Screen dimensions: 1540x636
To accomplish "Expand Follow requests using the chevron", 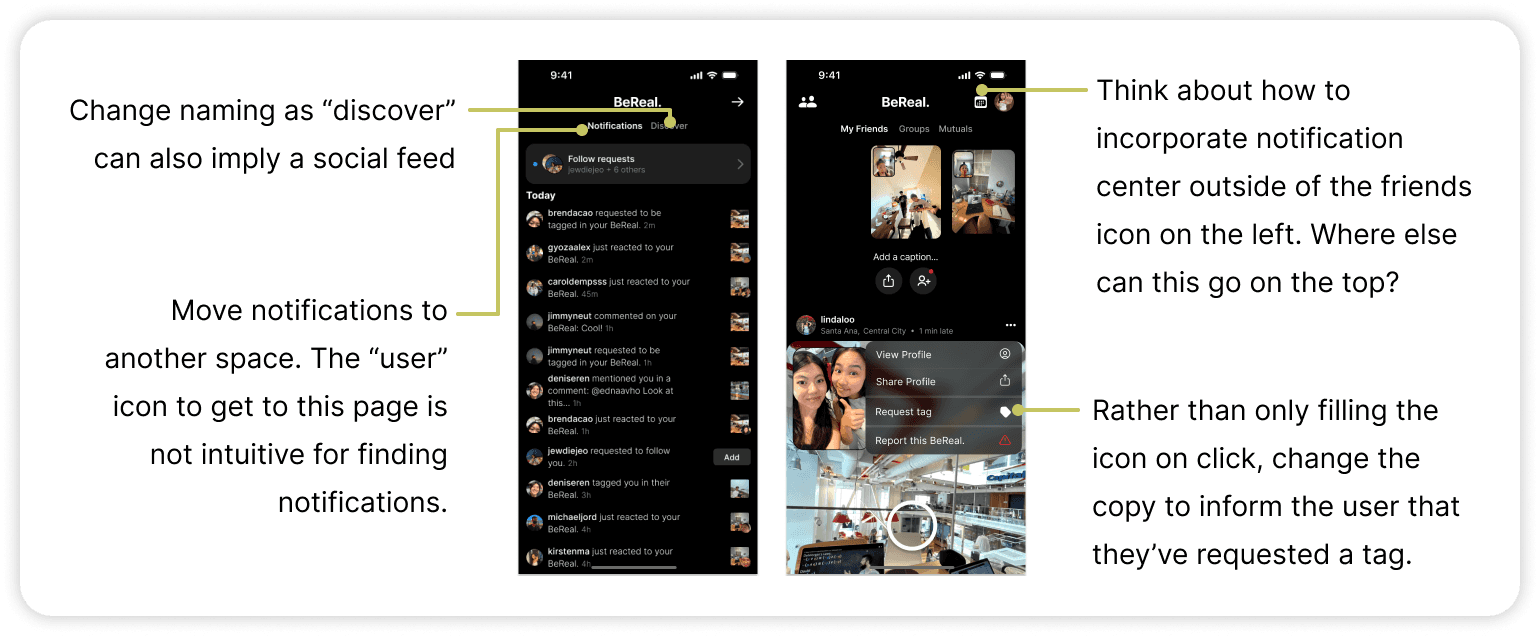I will (740, 164).
